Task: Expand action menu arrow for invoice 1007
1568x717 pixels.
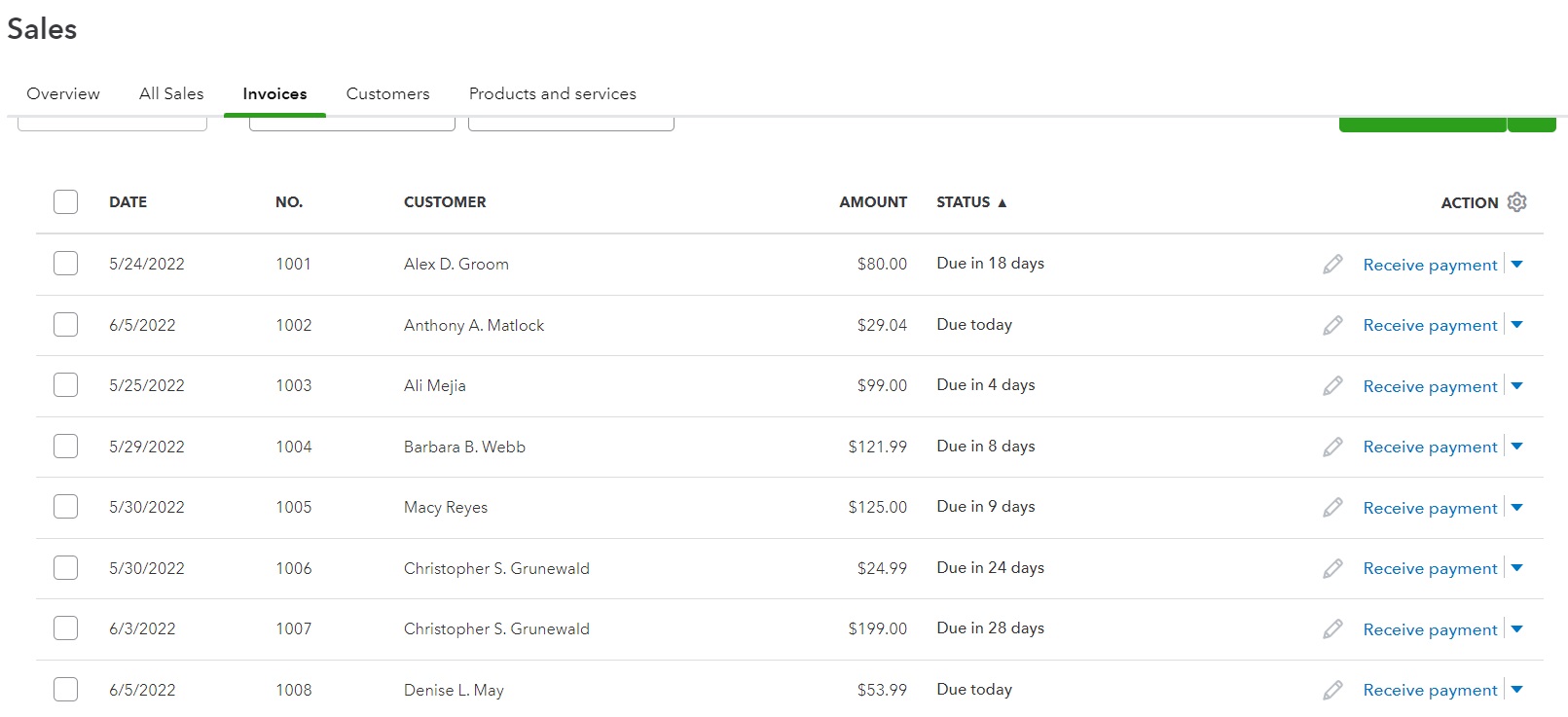Action: pos(1516,629)
